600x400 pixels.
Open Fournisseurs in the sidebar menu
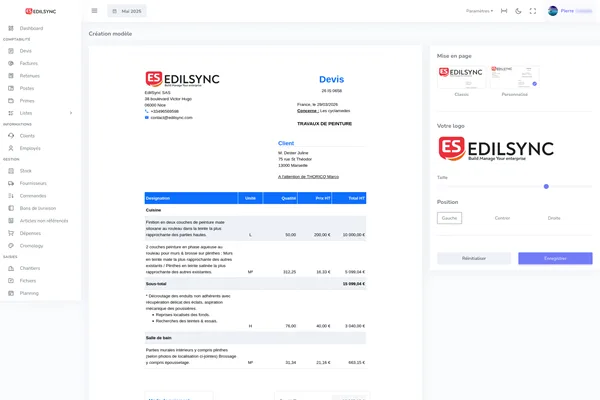(33, 183)
